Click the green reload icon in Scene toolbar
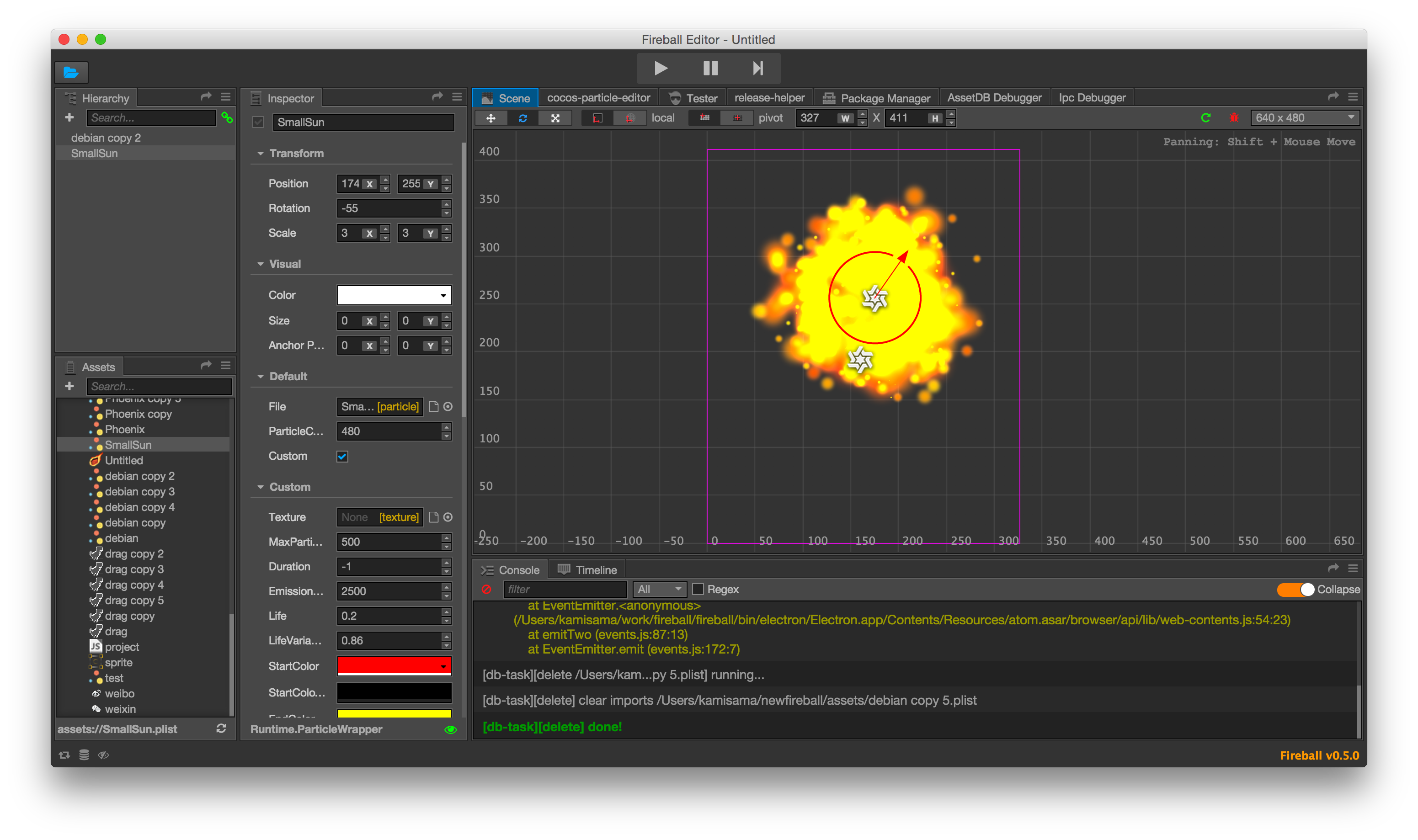The height and width of the screenshot is (840, 1418). pyautogui.click(x=1206, y=118)
